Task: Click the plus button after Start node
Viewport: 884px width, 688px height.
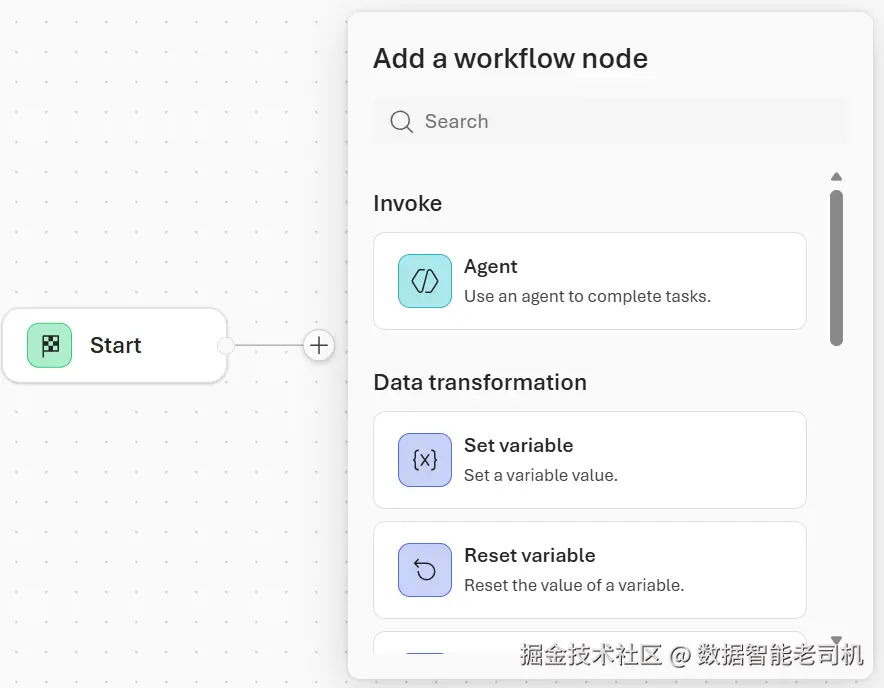Action: pos(319,345)
